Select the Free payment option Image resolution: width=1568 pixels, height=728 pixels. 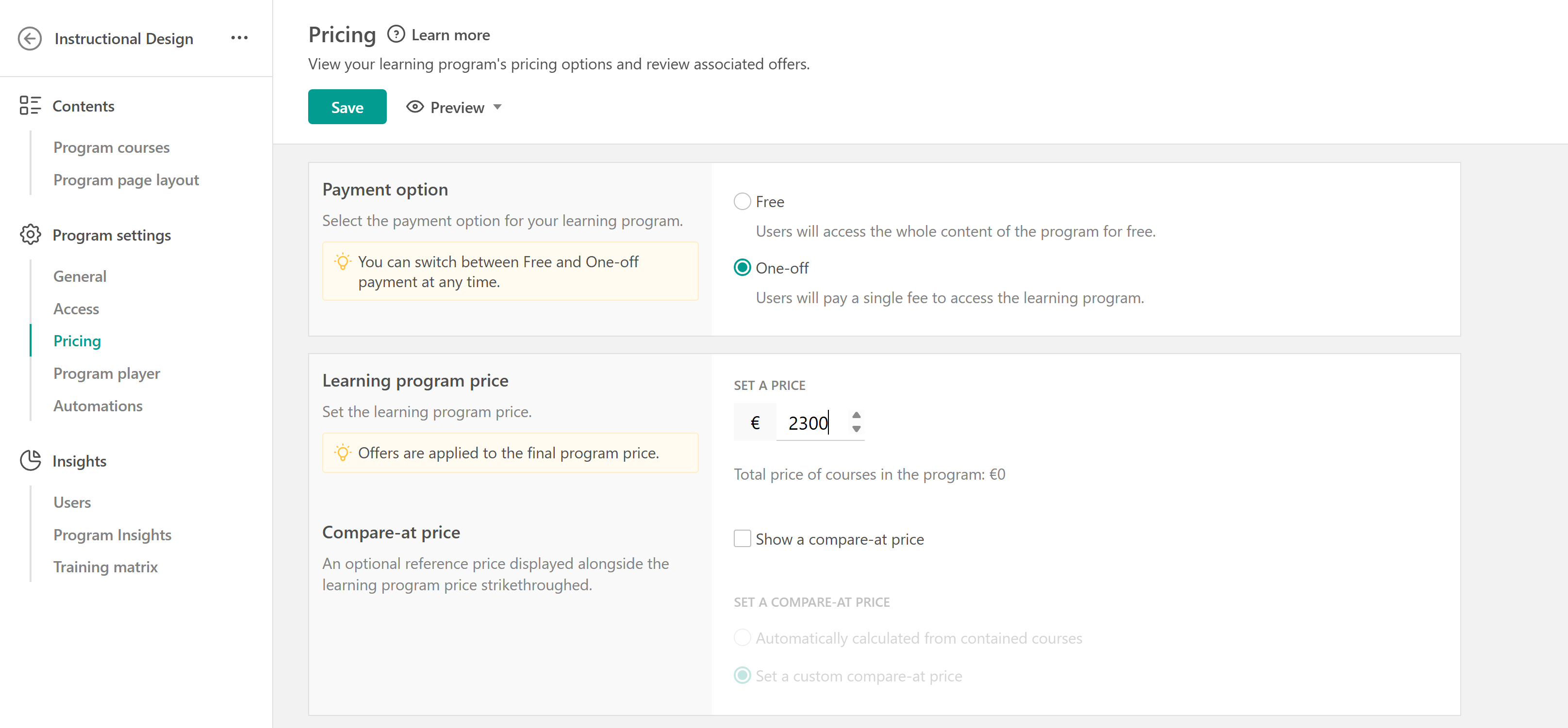click(x=742, y=201)
